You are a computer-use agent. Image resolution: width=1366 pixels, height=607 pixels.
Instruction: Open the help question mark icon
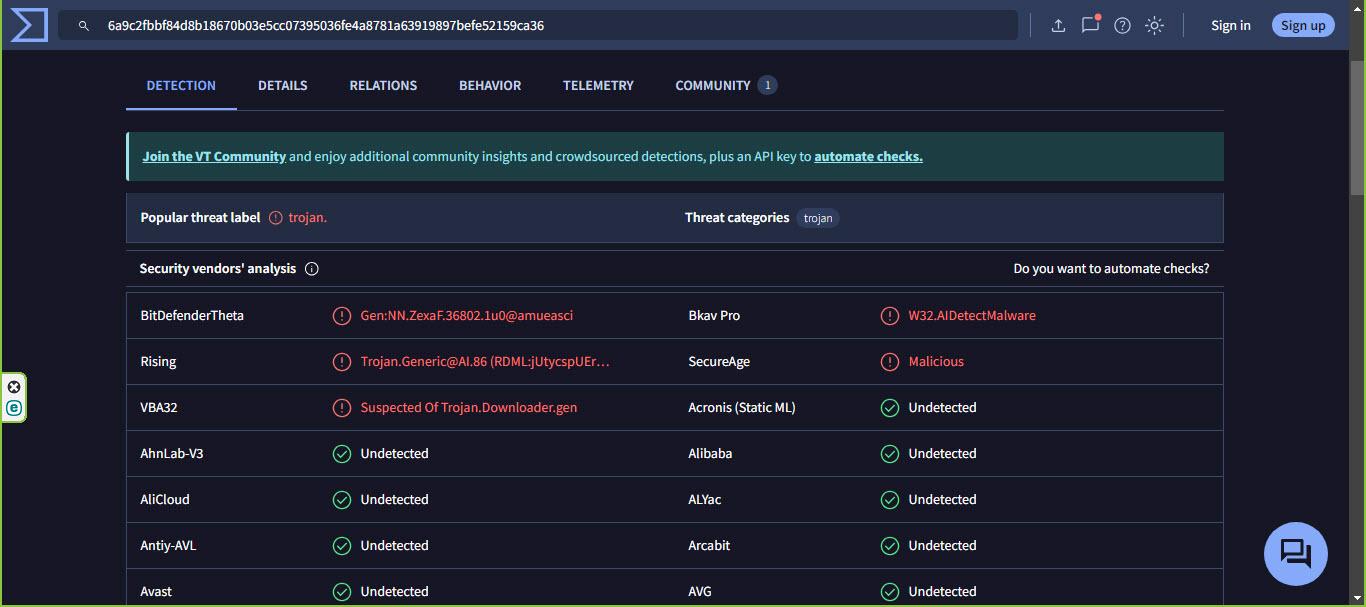pos(1122,26)
